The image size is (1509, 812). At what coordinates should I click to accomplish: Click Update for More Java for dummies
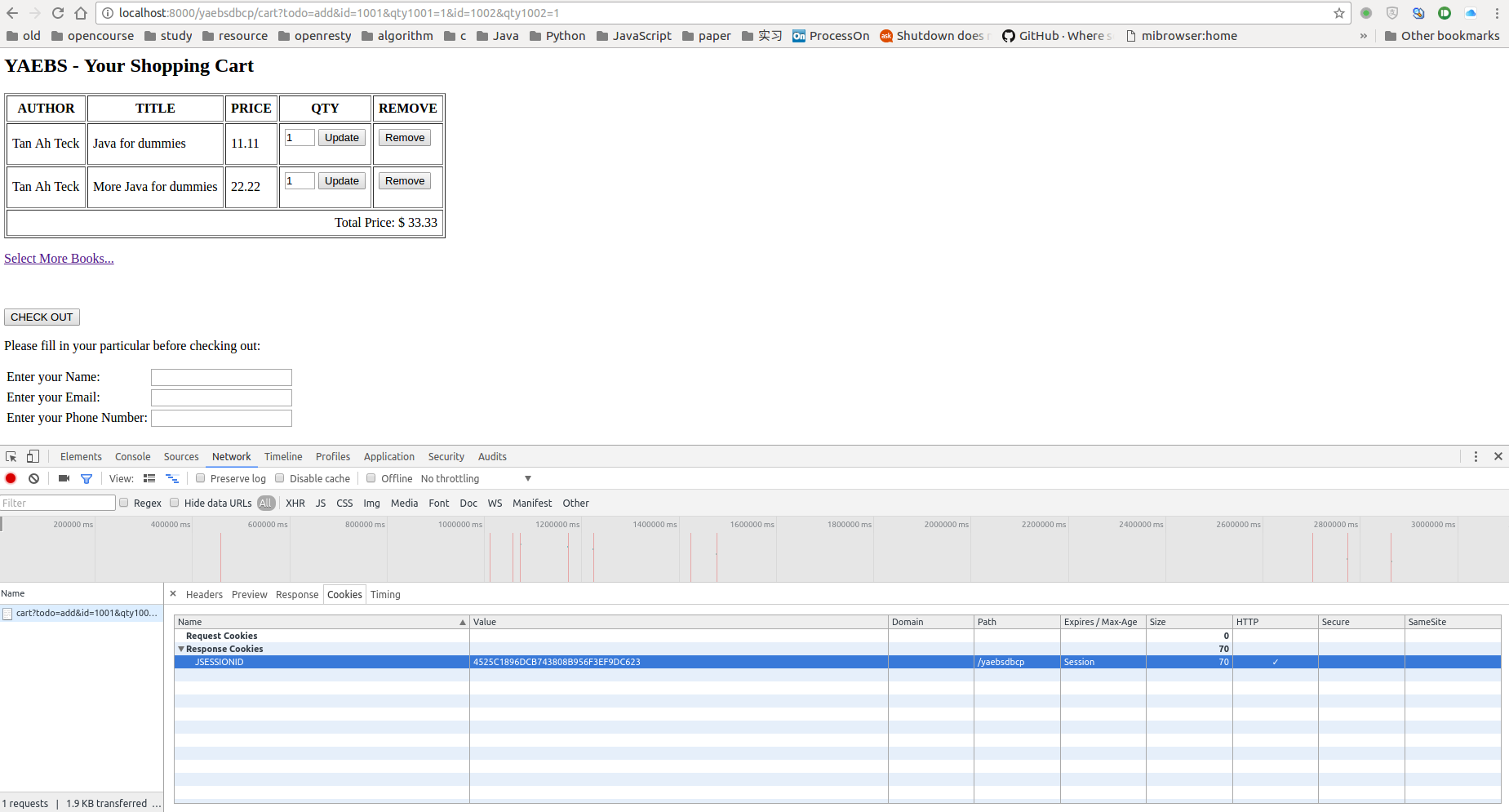pyautogui.click(x=342, y=181)
